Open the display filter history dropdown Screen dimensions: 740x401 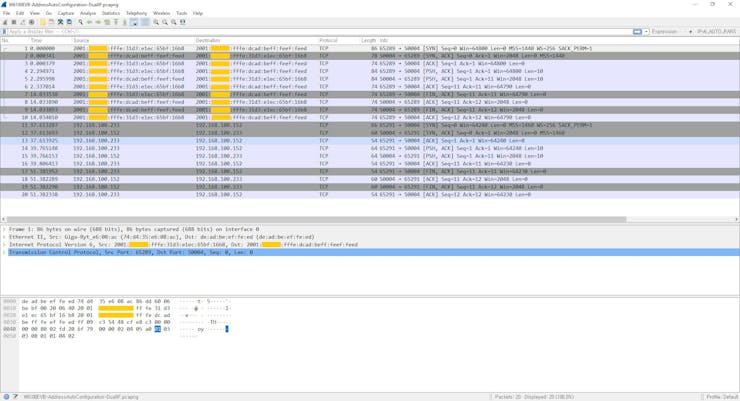pyautogui.click(x=646, y=32)
